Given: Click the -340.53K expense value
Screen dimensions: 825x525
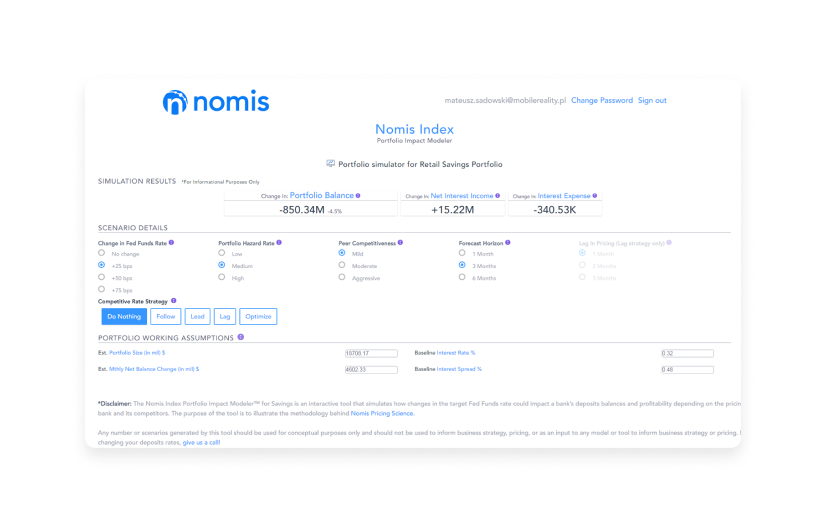Looking at the screenshot, I should point(555,210).
